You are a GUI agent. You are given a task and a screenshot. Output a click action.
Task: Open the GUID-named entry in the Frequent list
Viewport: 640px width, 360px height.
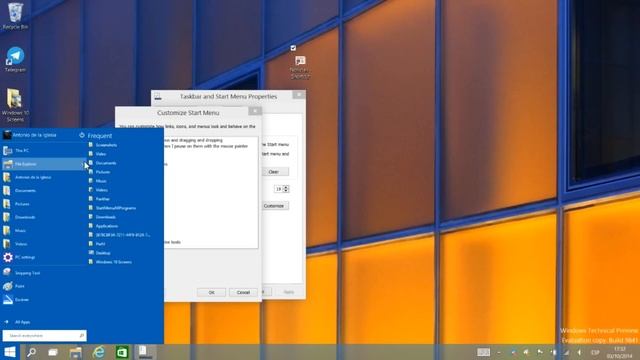pyautogui.click(x=124, y=235)
